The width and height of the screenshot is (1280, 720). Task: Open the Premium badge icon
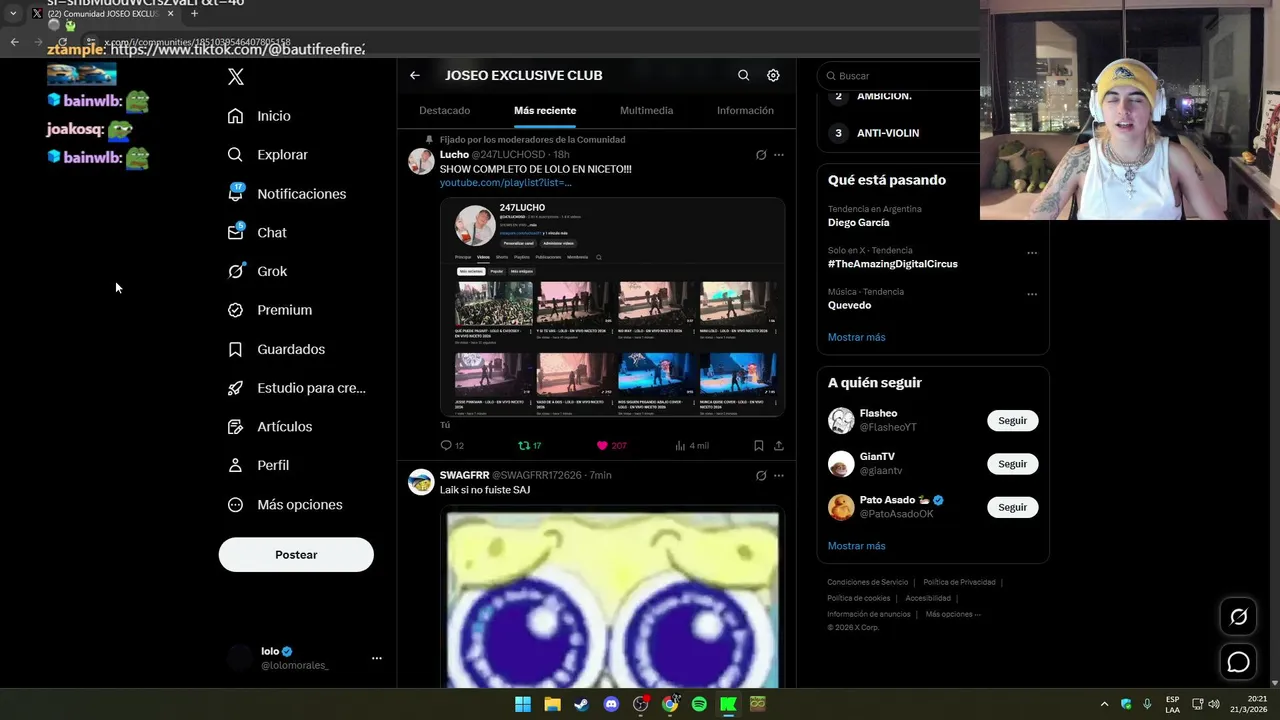coord(235,310)
